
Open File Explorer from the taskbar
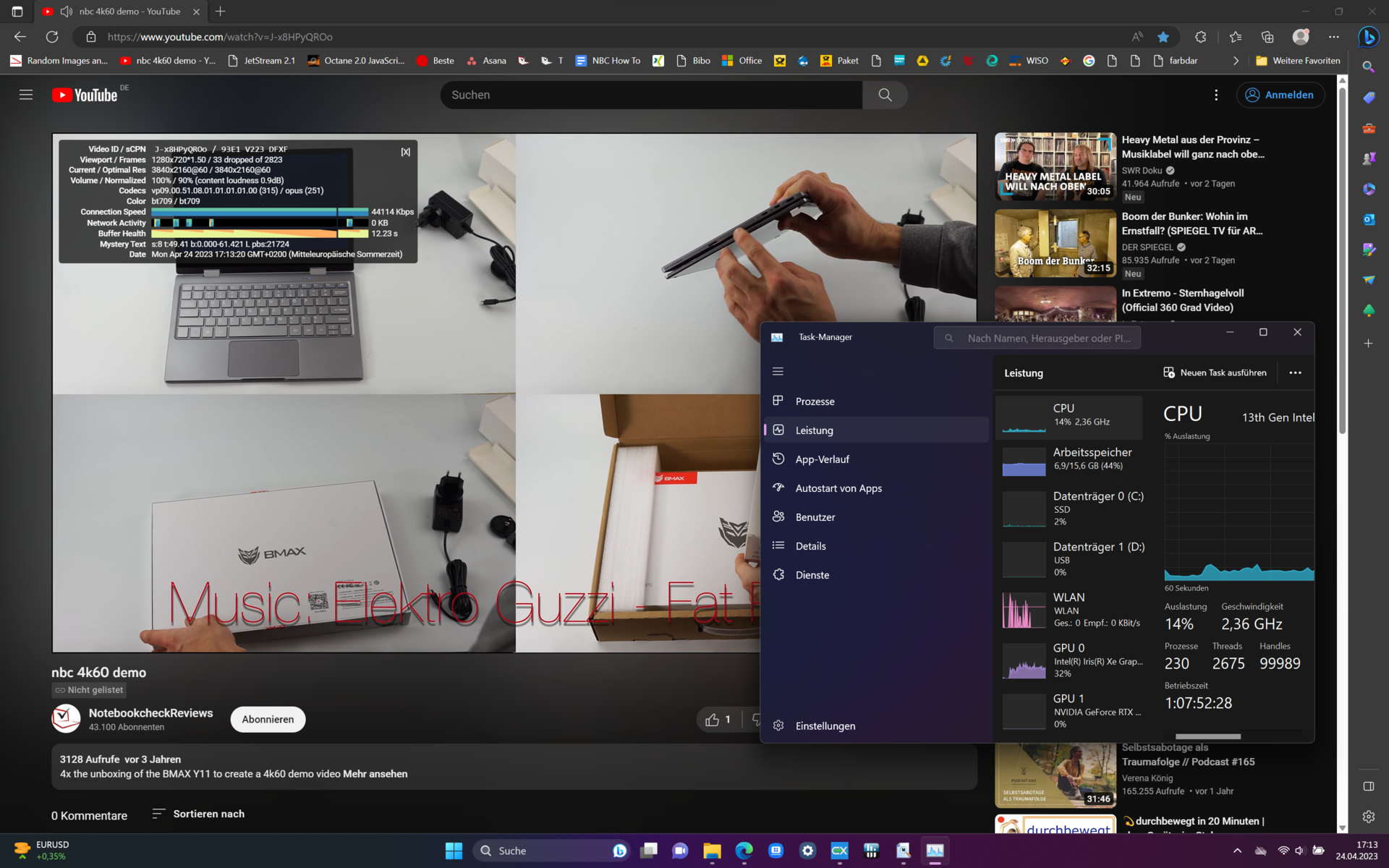(x=712, y=851)
